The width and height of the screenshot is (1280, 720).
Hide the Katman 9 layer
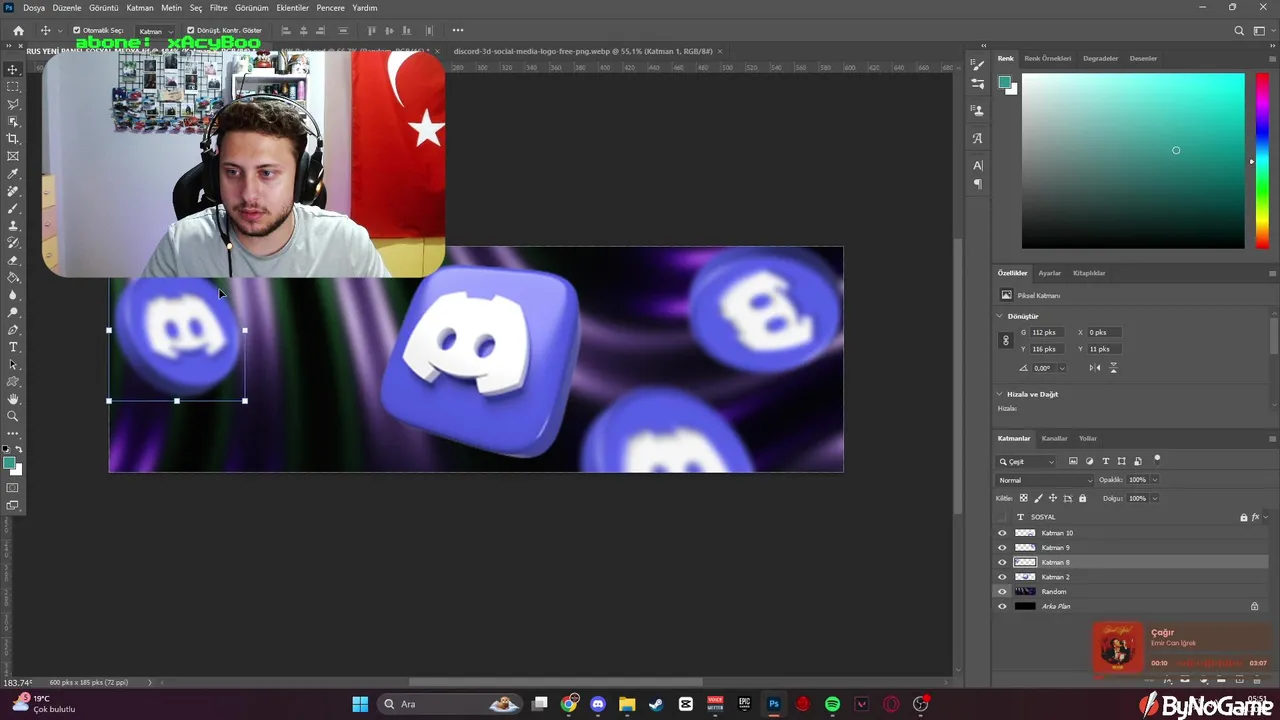coord(1002,548)
